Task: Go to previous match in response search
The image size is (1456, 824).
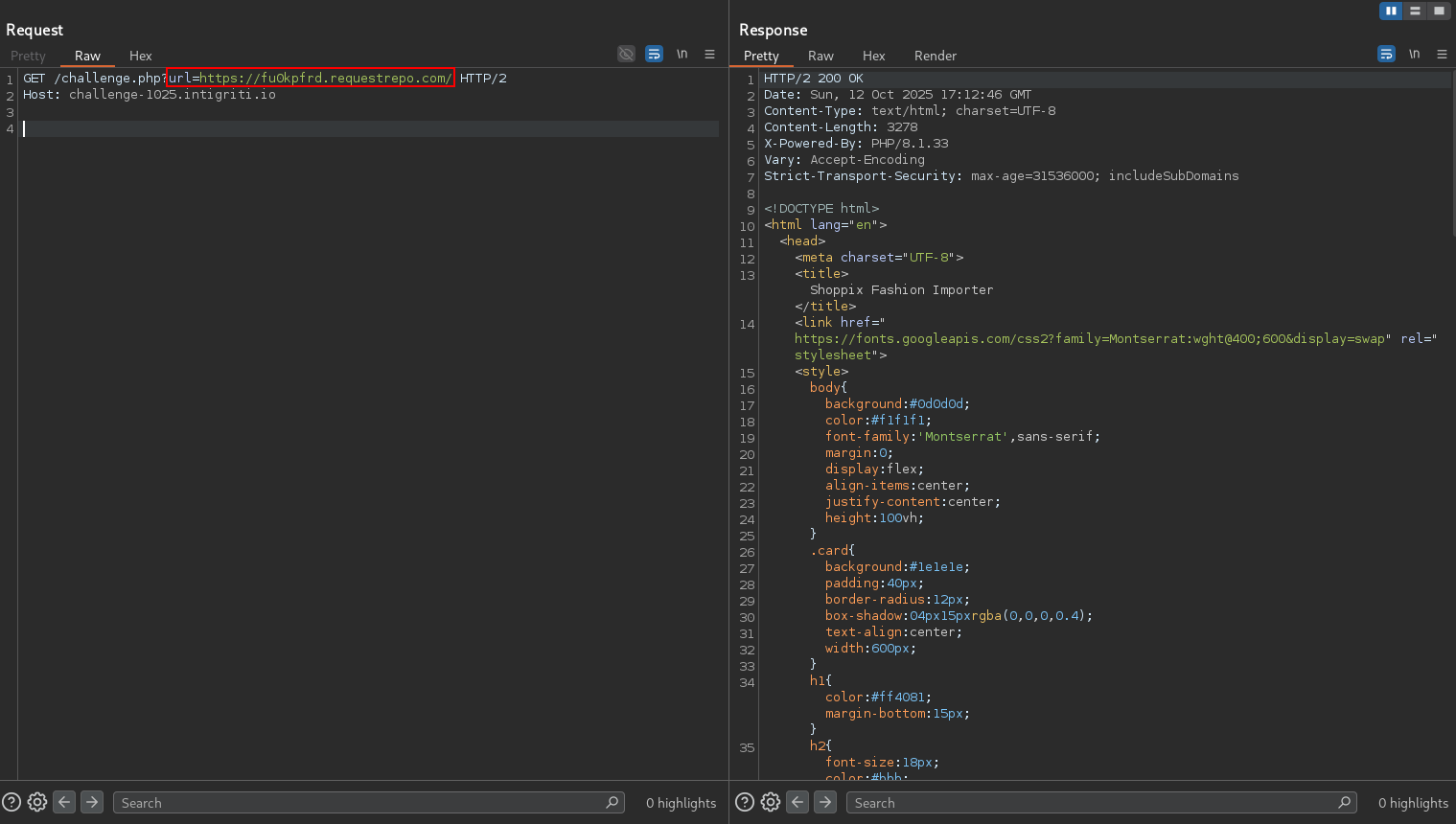Action: [x=797, y=803]
